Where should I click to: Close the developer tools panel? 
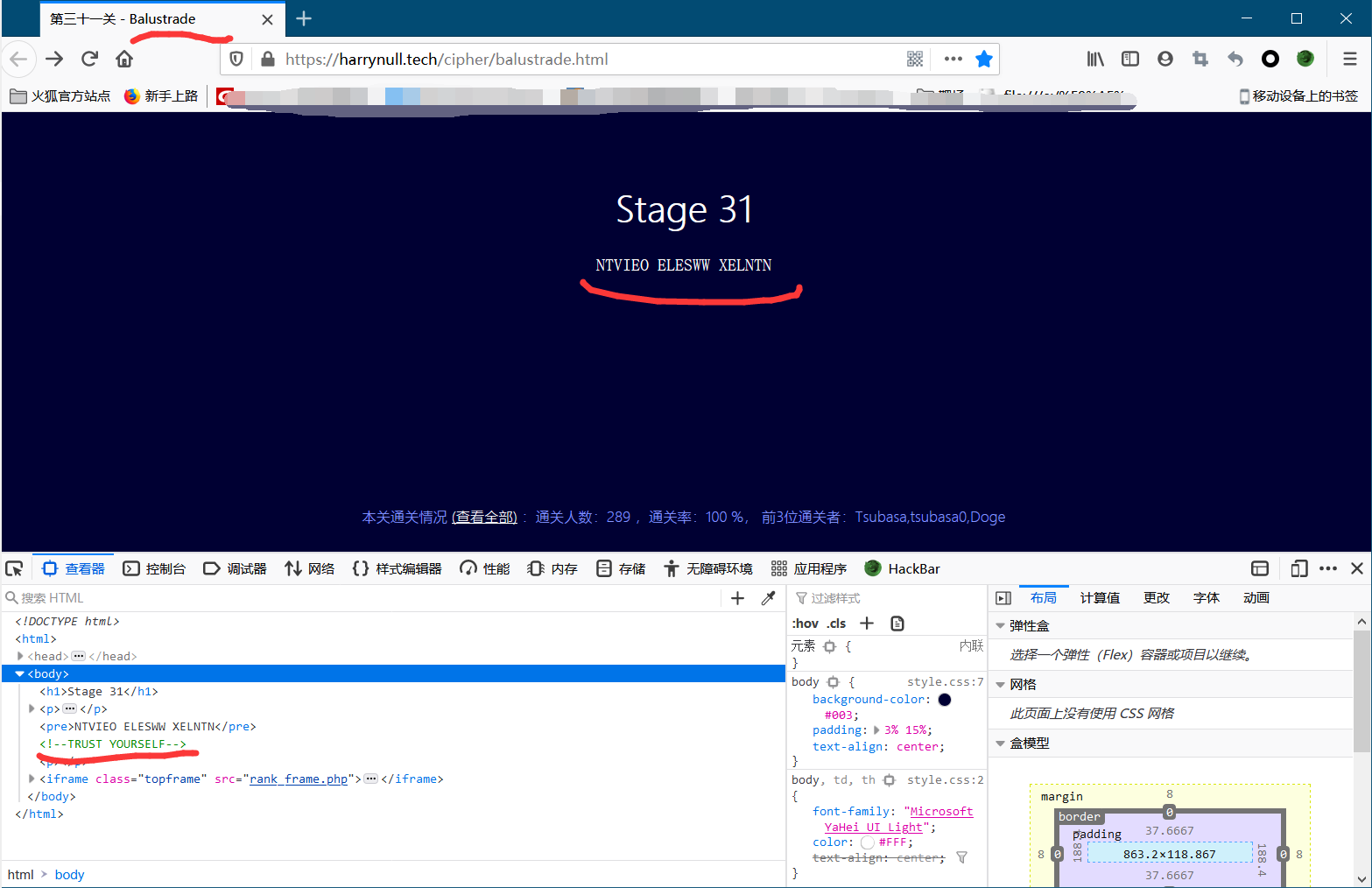[1357, 568]
